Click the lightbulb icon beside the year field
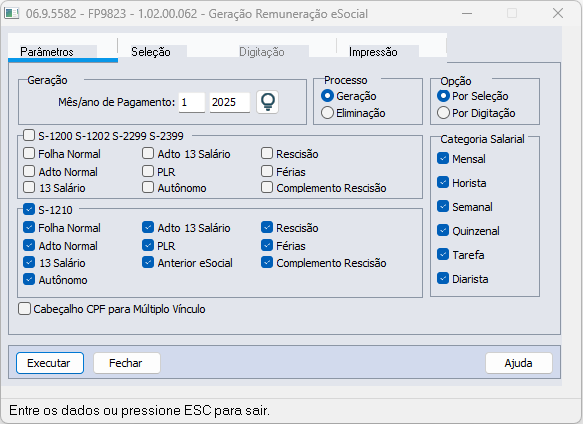This screenshot has width=583, height=424. click(267, 102)
